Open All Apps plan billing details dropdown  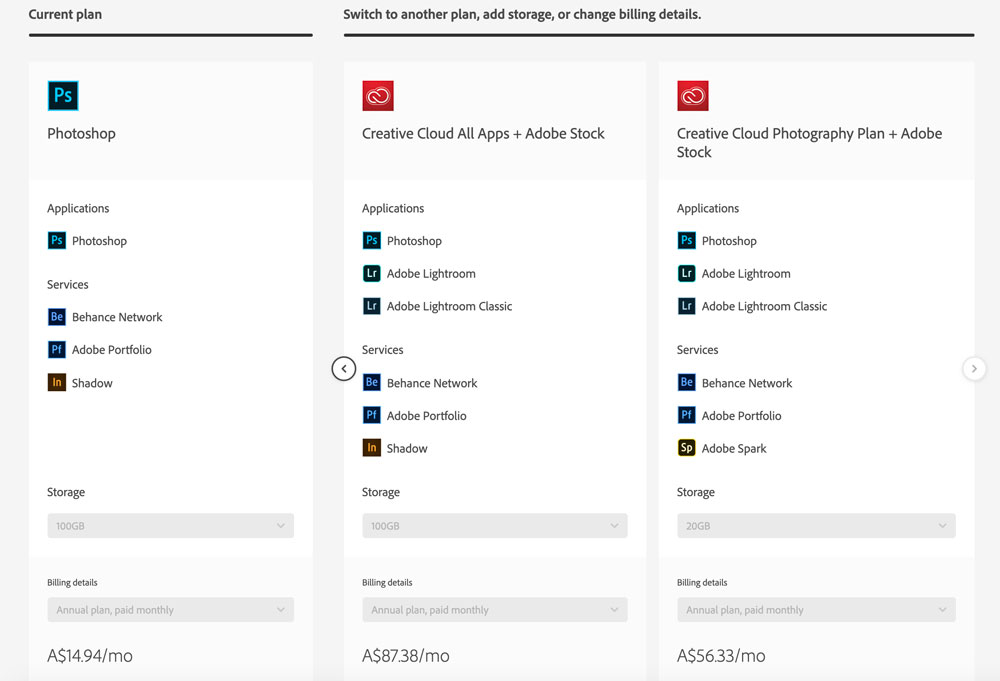tap(495, 610)
